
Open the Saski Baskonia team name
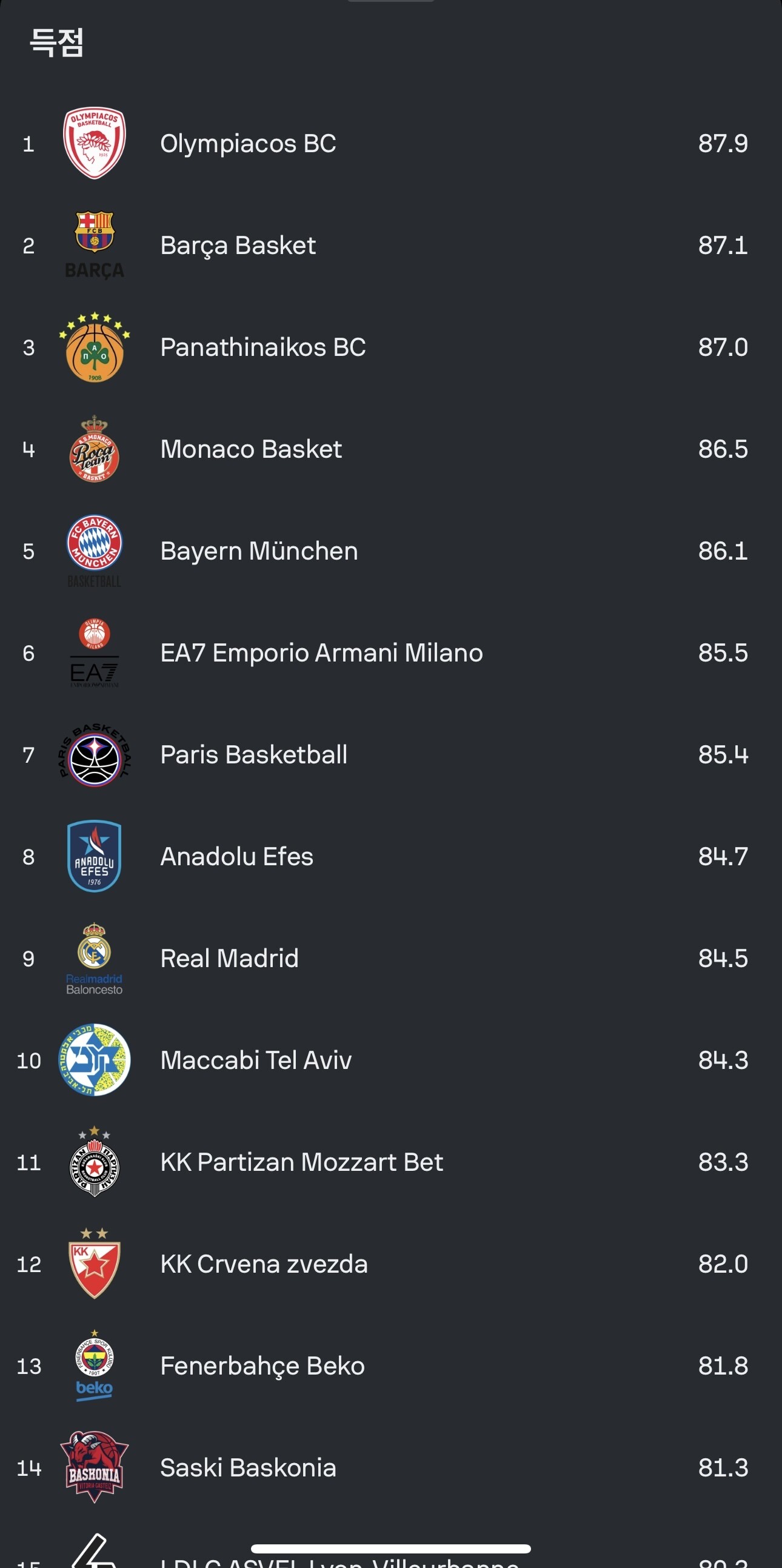pos(249,1467)
